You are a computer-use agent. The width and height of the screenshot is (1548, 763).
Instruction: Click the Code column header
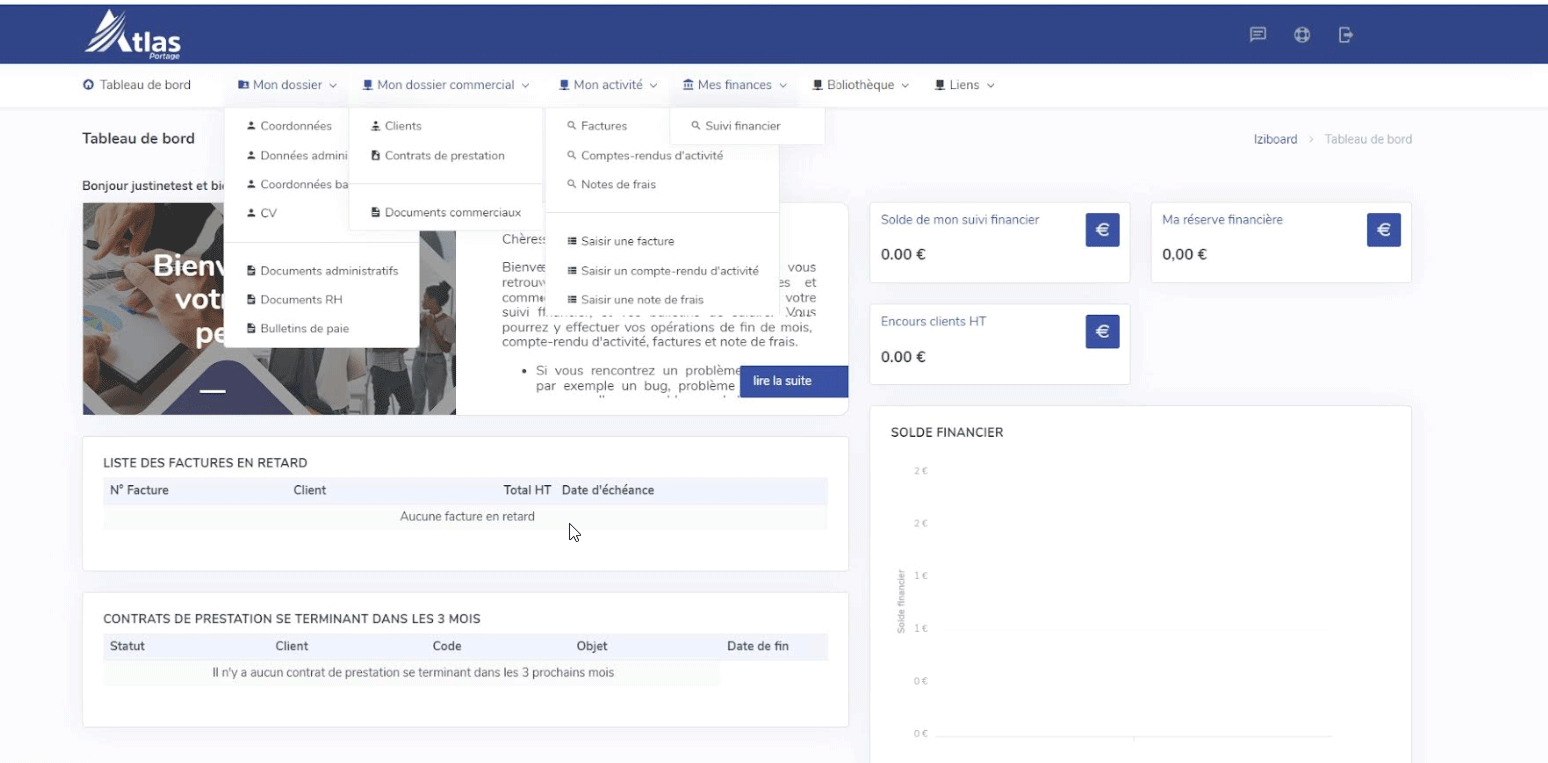(447, 646)
